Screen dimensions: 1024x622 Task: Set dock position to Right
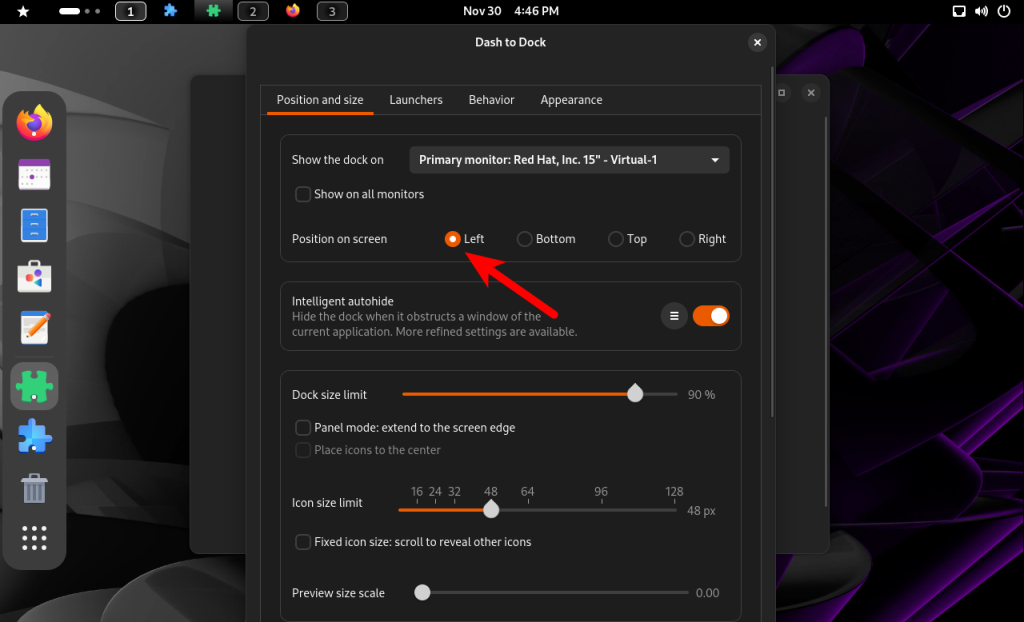(x=687, y=239)
